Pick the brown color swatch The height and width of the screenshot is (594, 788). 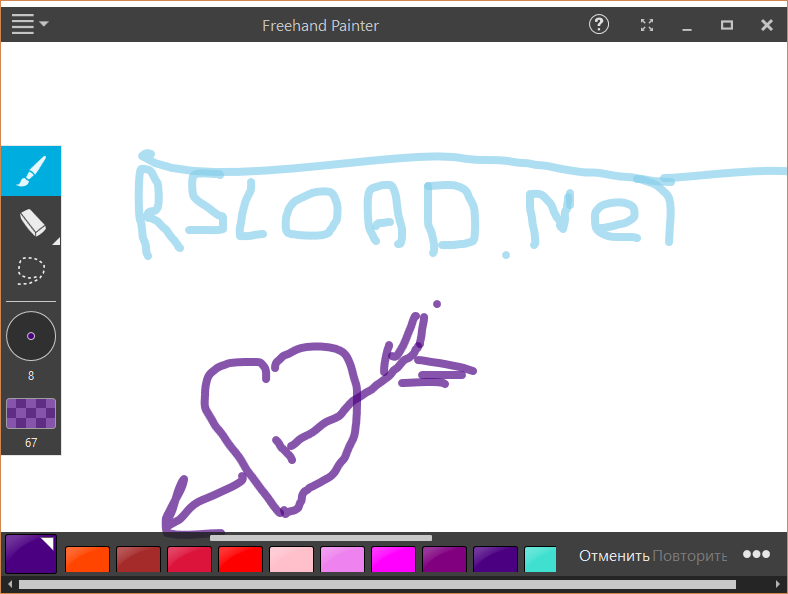tap(138, 559)
